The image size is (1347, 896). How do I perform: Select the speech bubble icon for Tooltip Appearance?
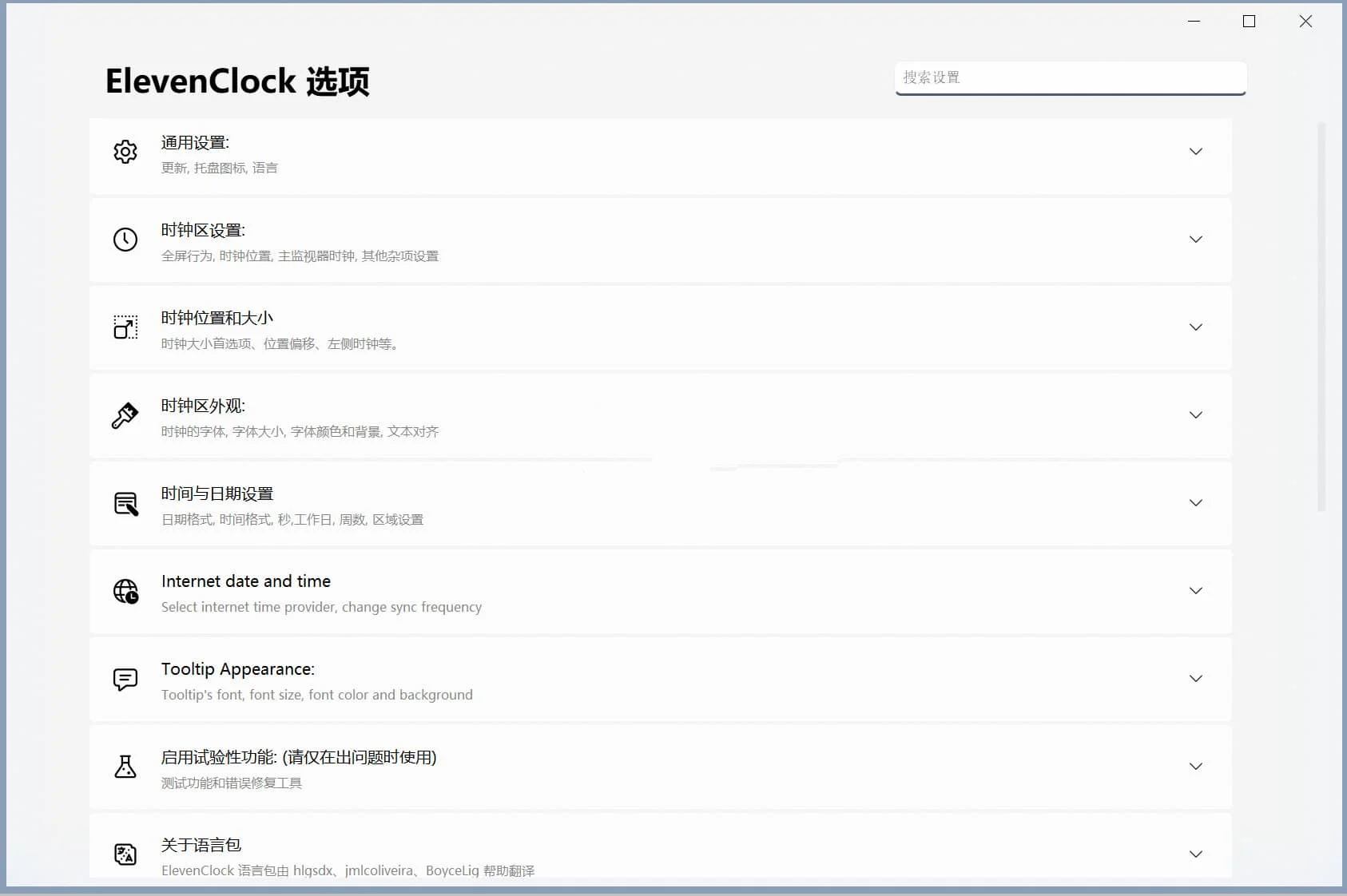(125, 680)
